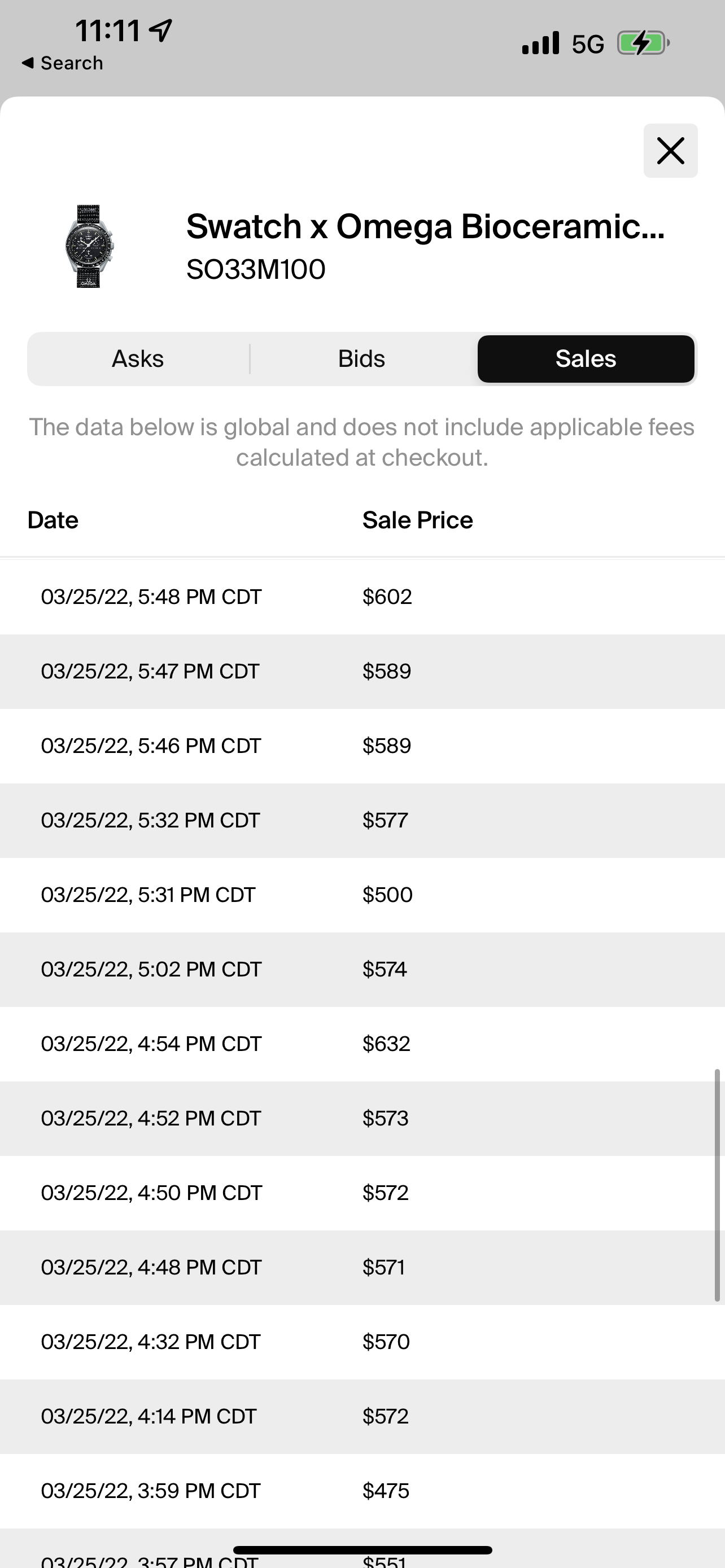Tap the location arrow in status bar

(161, 30)
